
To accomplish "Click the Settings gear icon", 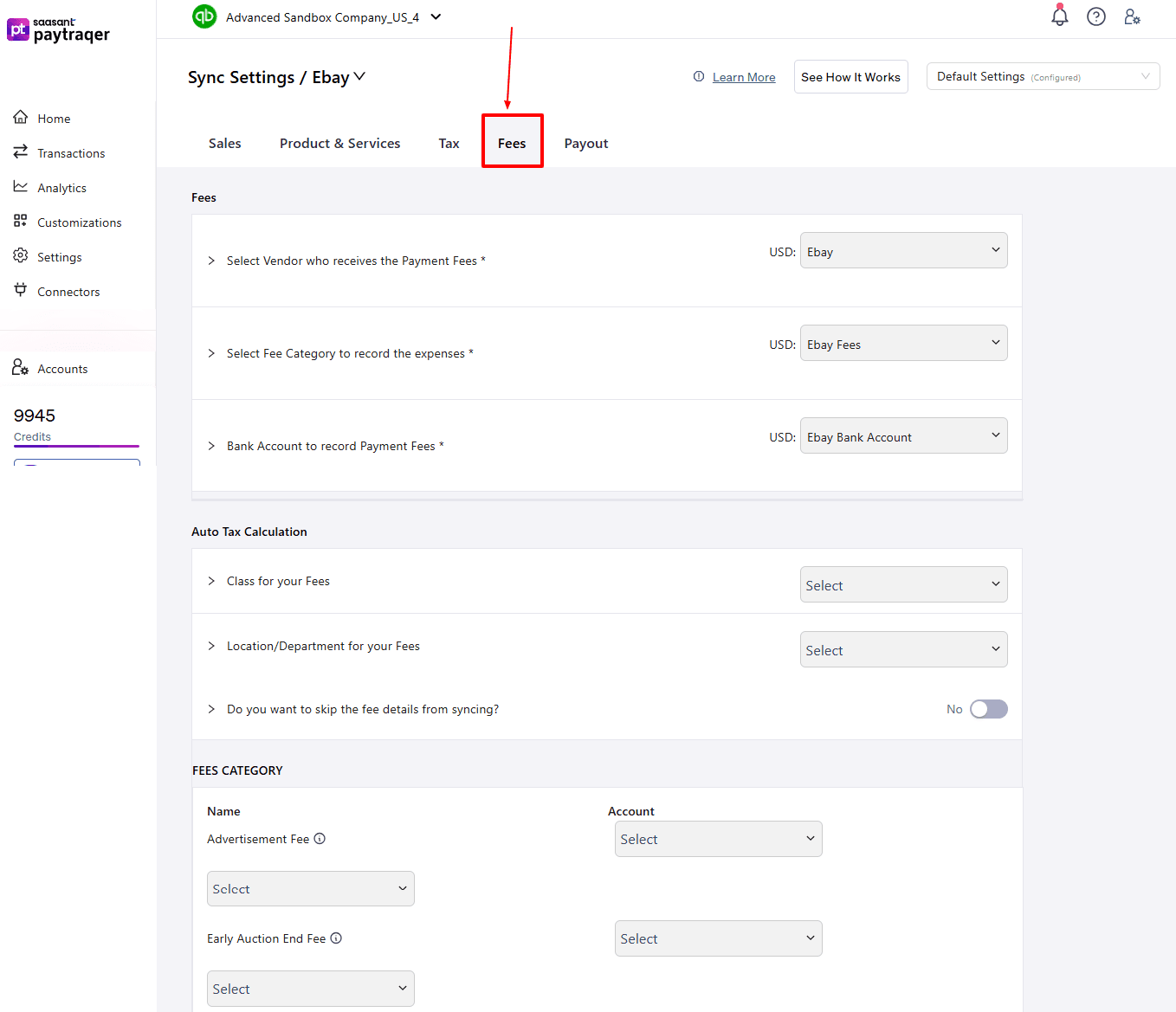I will pos(21,255).
